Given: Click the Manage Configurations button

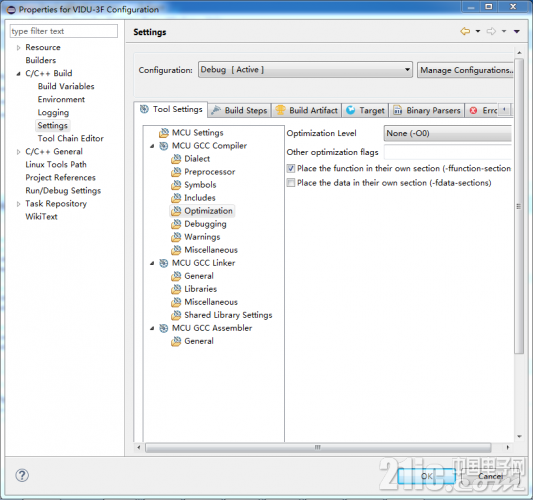Looking at the screenshot, I should click(x=466, y=70).
